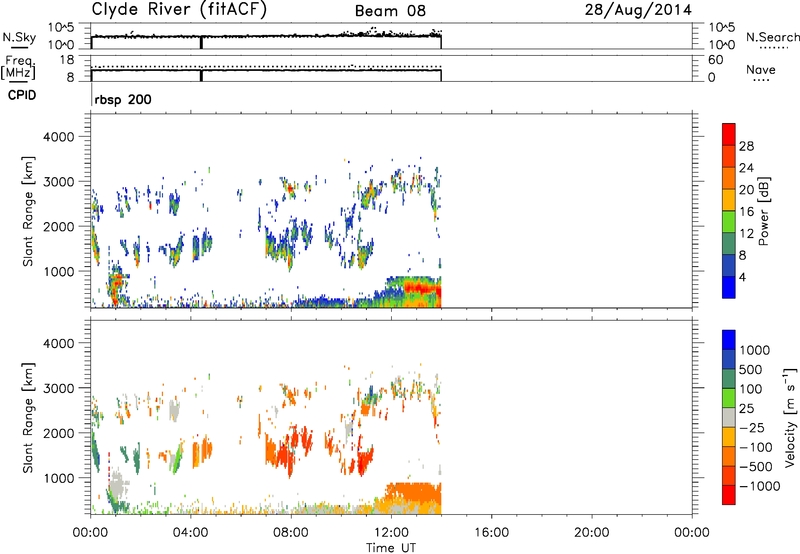Select the "rbsp 200" control program text
The height and width of the screenshot is (554, 800).
coord(123,99)
